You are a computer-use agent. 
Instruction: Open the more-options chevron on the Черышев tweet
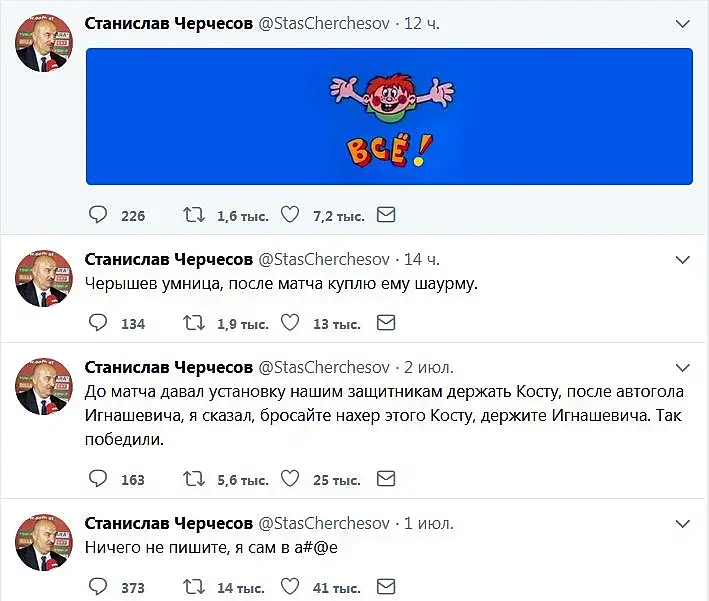click(x=683, y=260)
